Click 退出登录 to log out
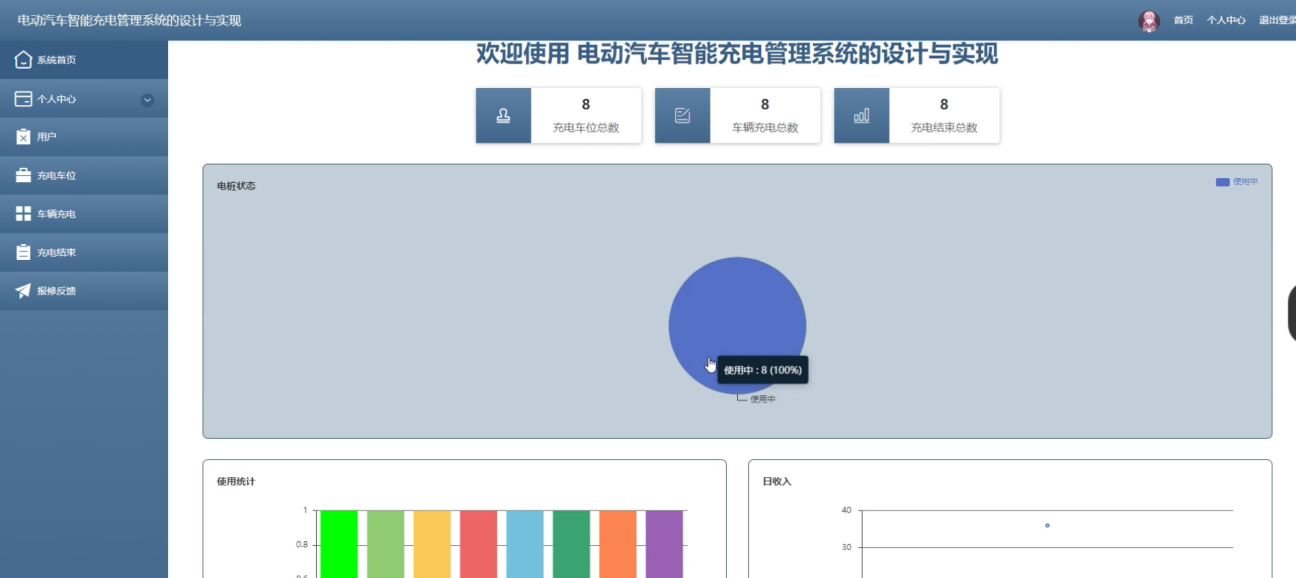Viewport: 1296px width, 578px height. pos(1277,21)
